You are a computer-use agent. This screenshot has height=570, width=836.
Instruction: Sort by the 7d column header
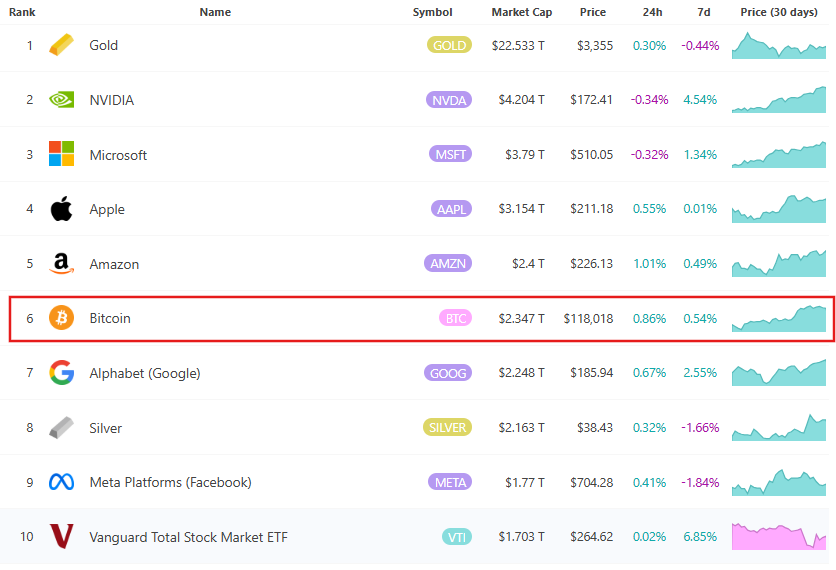coord(704,12)
